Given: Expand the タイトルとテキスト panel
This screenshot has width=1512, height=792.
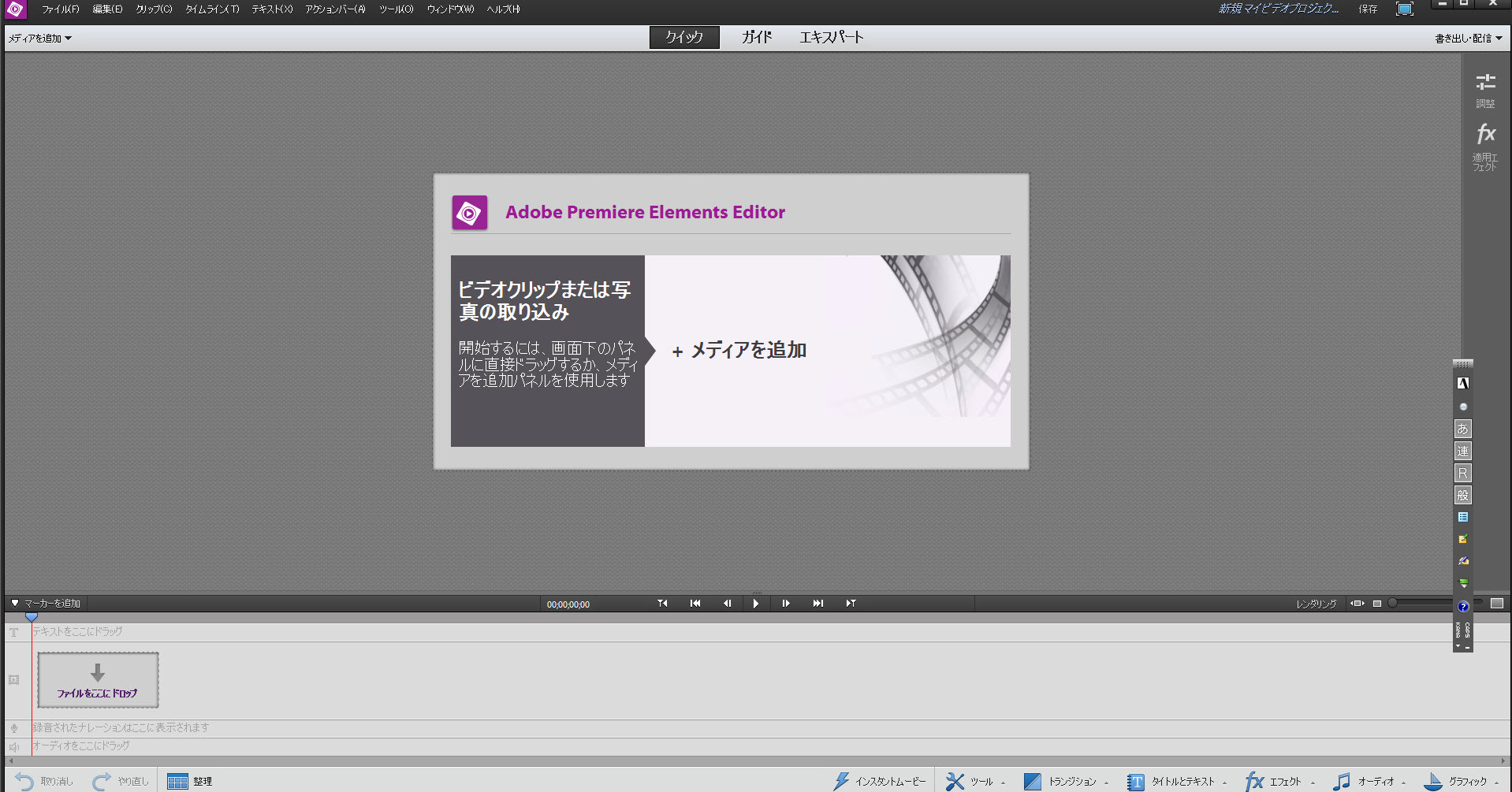Looking at the screenshot, I should pos(1176,781).
